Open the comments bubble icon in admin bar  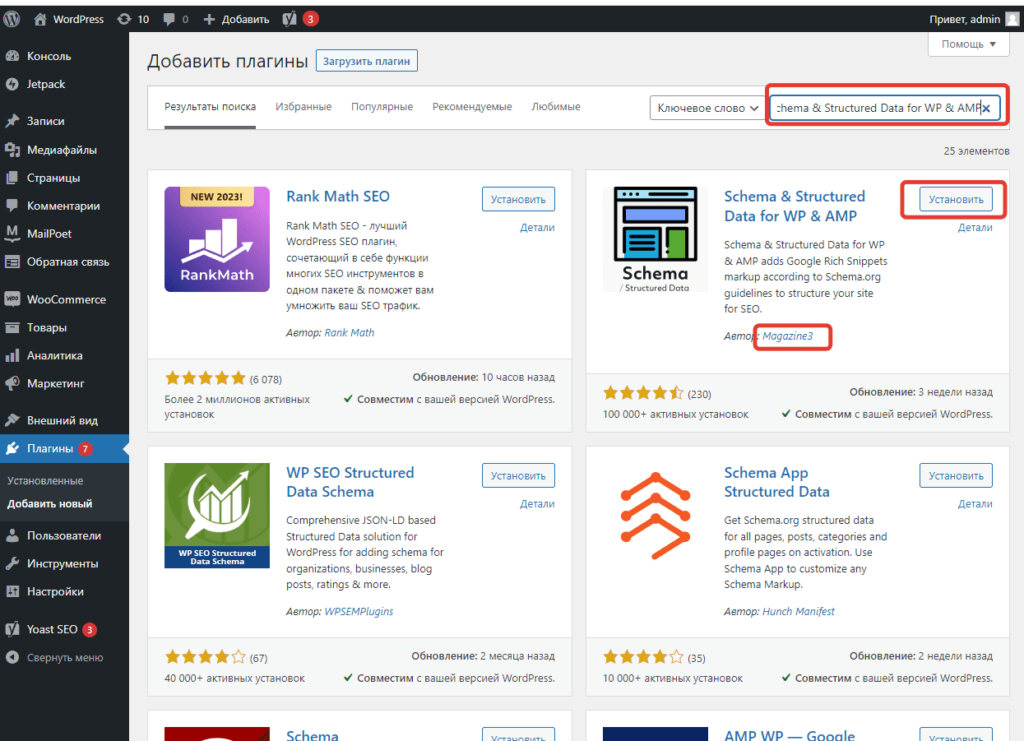168,19
